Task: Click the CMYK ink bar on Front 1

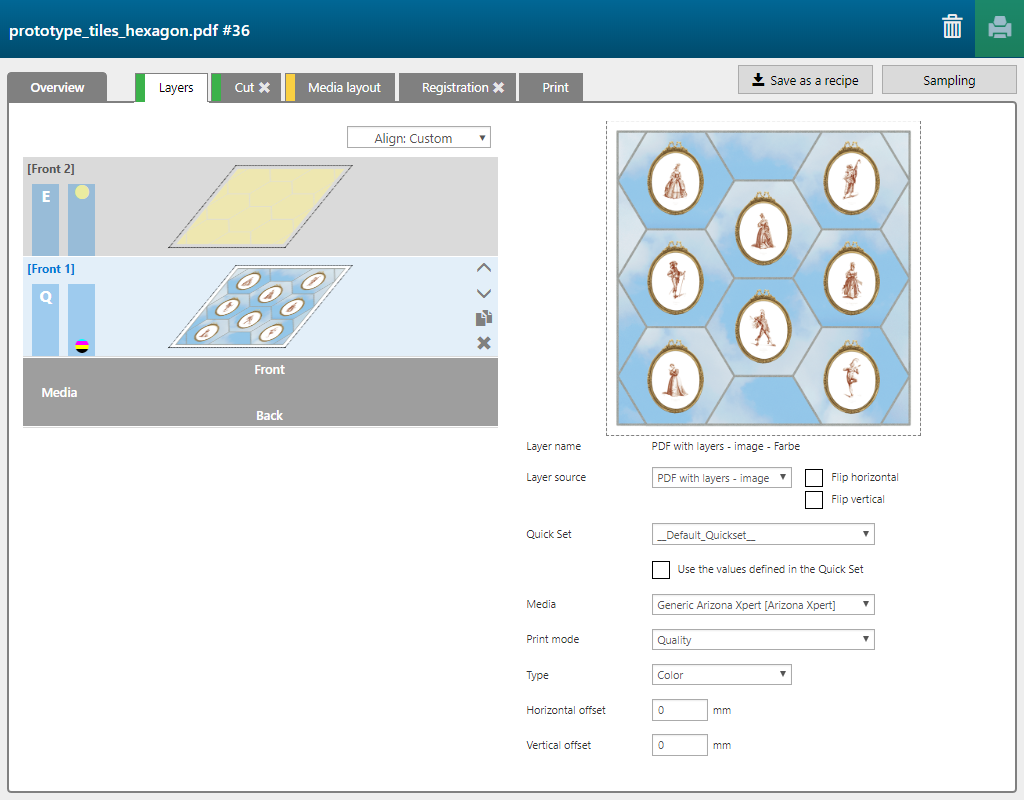Action: coord(82,320)
